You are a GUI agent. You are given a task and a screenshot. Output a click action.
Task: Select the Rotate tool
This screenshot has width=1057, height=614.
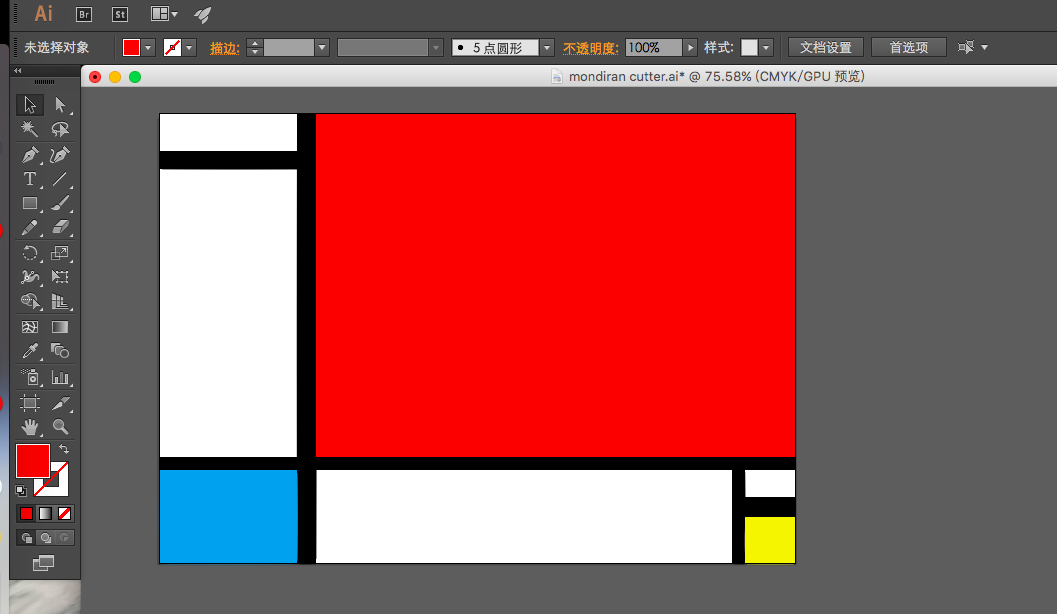point(30,253)
